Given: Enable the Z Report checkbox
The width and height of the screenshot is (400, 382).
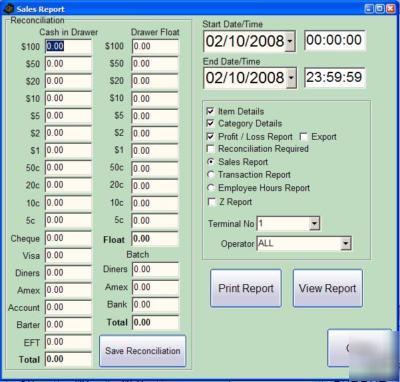Looking at the screenshot, I should tap(211, 202).
